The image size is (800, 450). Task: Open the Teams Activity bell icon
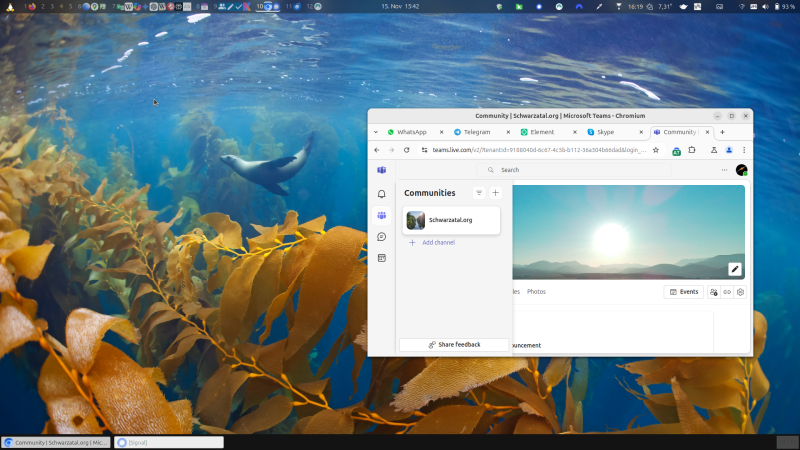382,194
